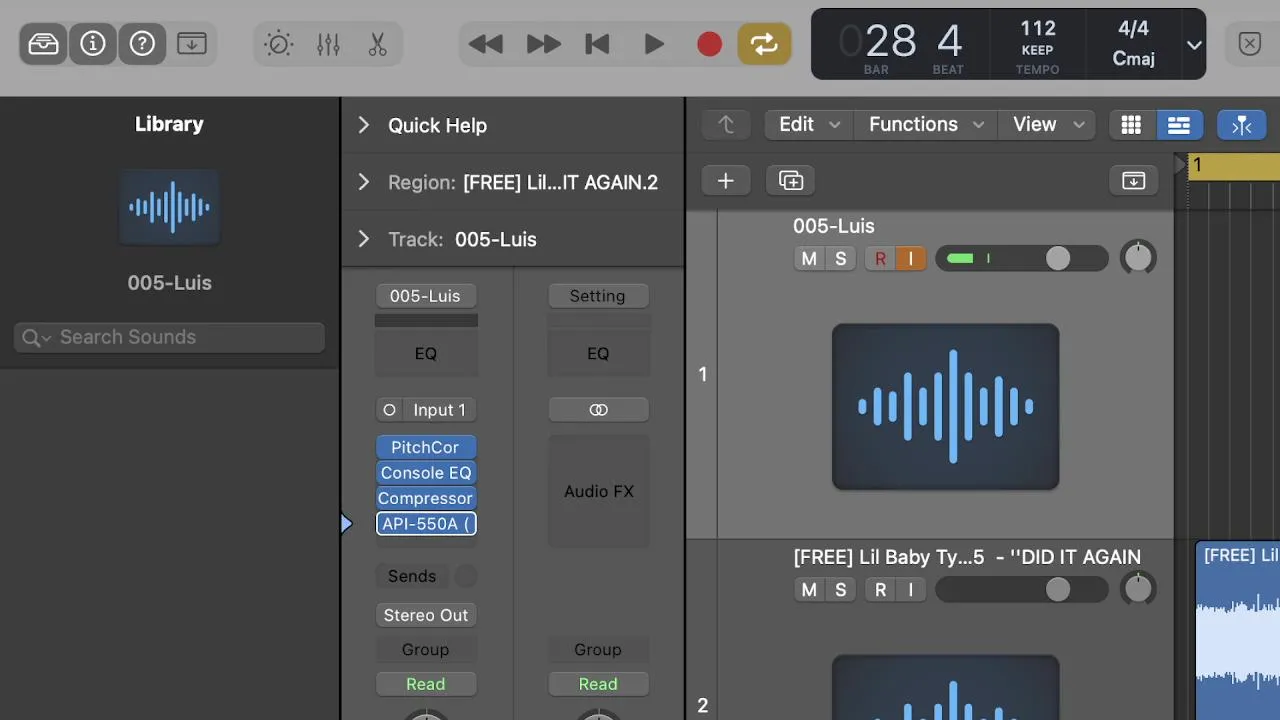Solo the 005-Luis track
1280x720 pixels.
pyautogui.click(x=840, y=259)
